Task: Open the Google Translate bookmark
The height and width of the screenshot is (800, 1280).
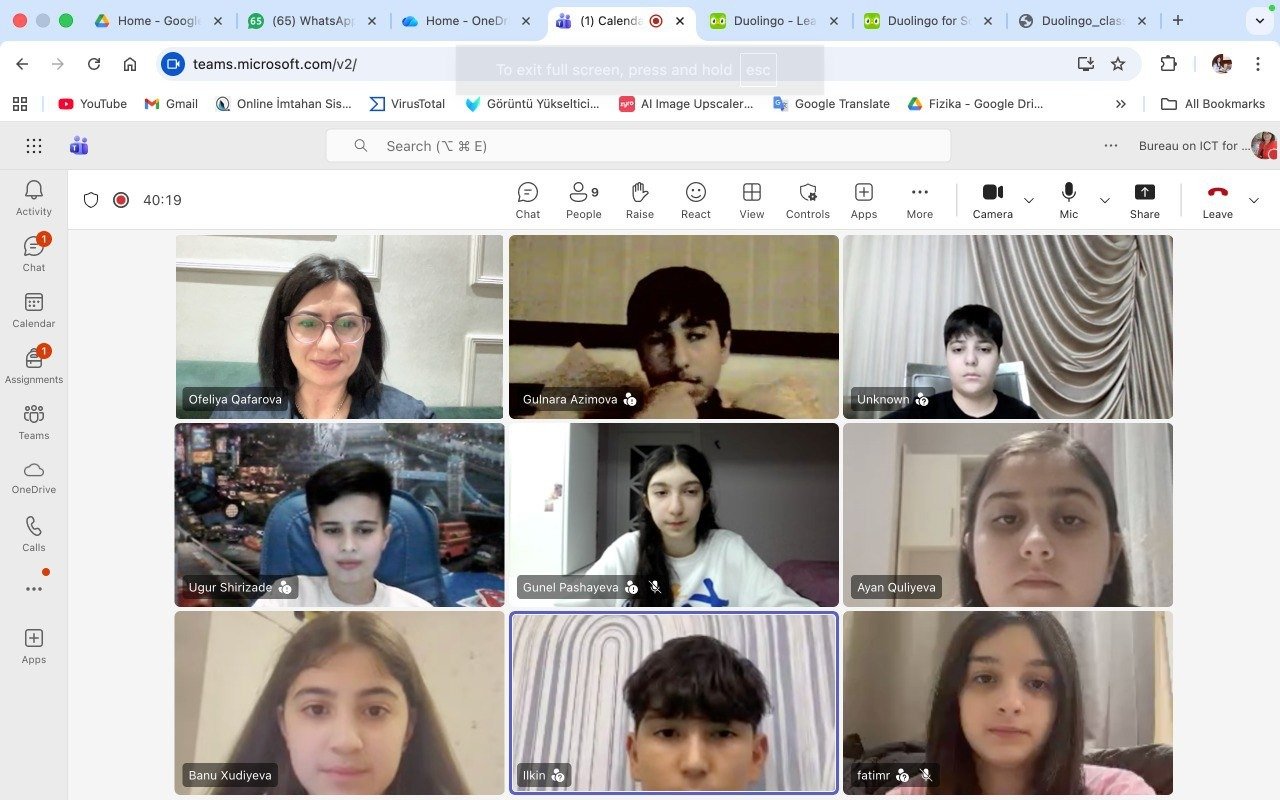Action: coord(831,104)
